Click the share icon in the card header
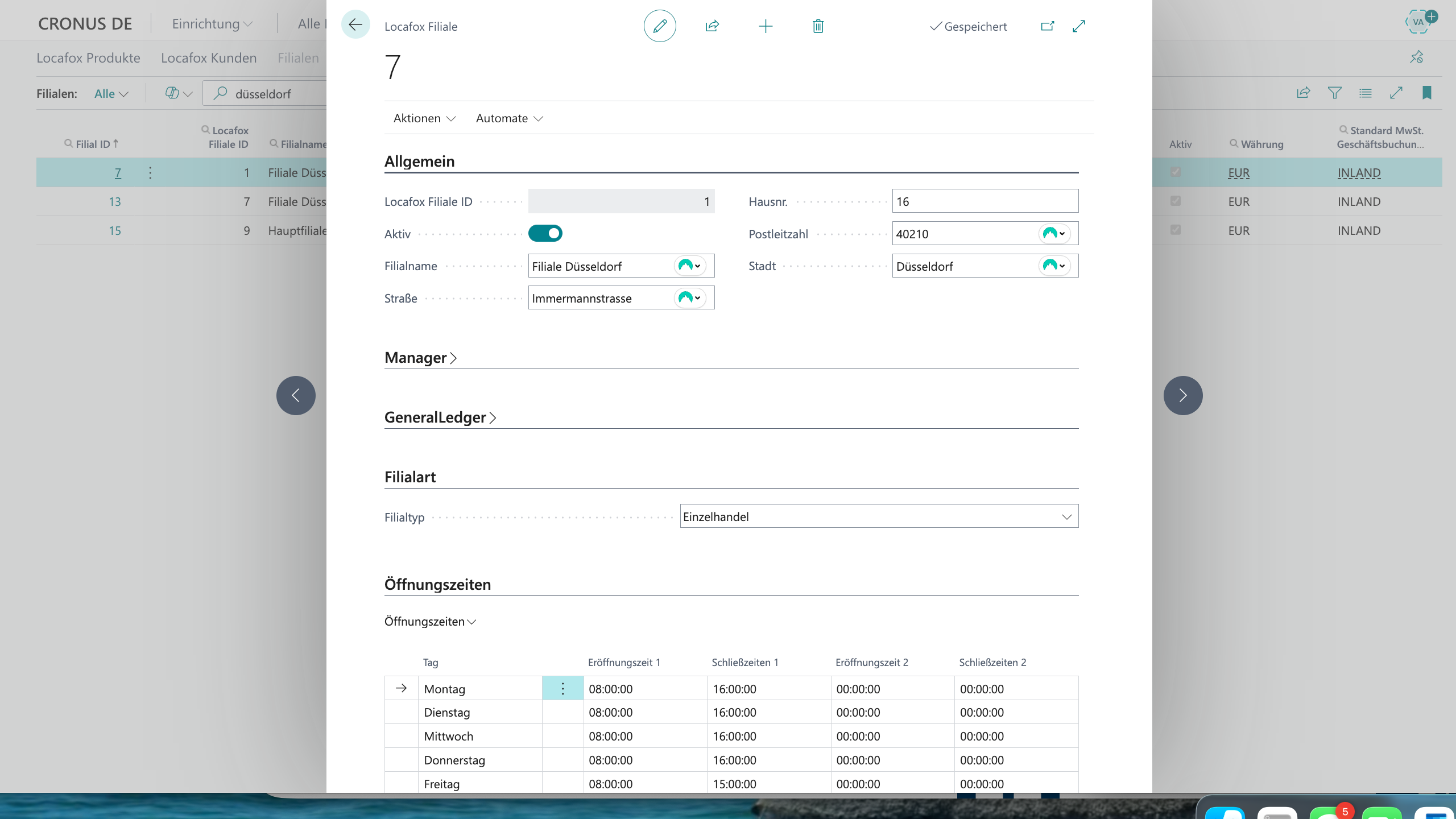Viewport: 1456px width, 819px height. 712,26
